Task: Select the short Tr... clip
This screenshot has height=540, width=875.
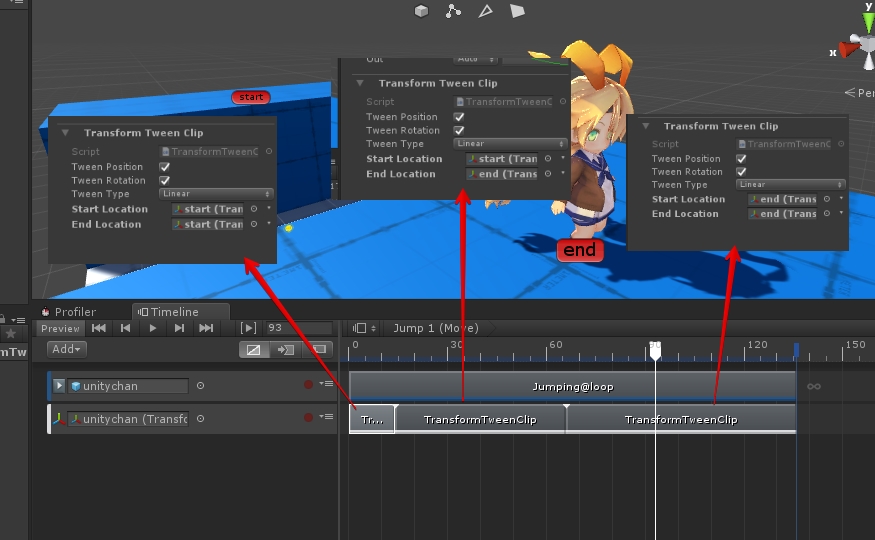Action: pyautogui.click(x=372, y=420)
